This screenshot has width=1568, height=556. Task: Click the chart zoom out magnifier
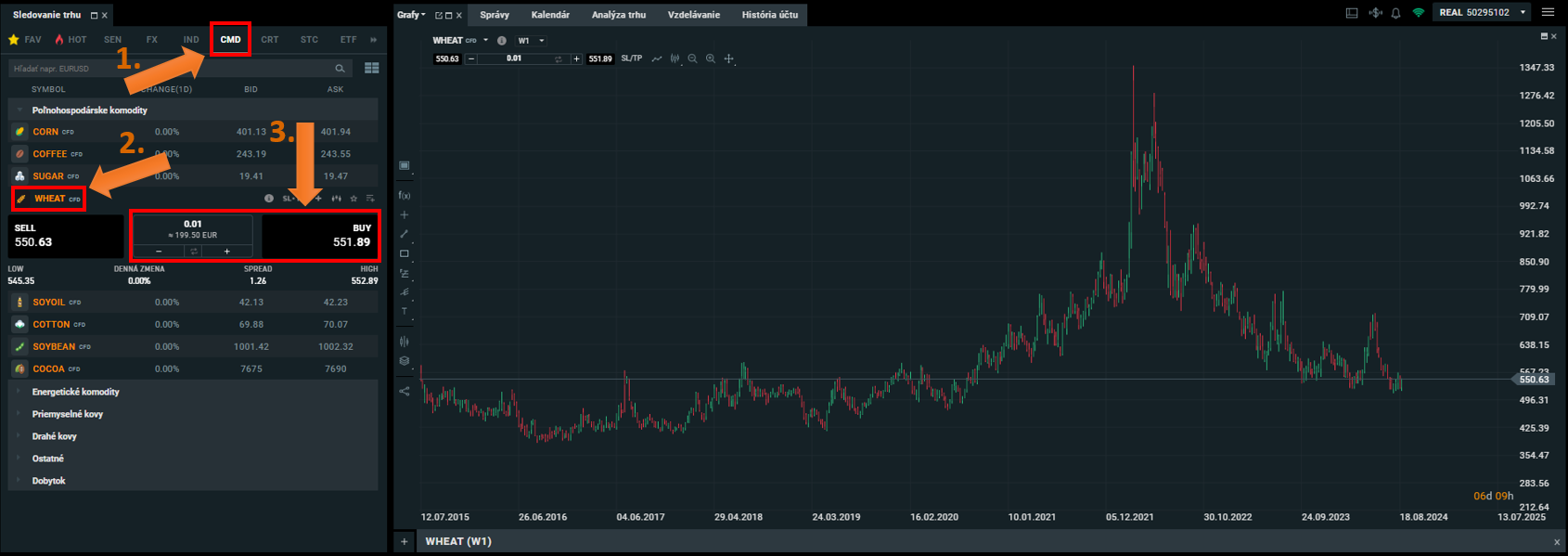tap(692, 58)
